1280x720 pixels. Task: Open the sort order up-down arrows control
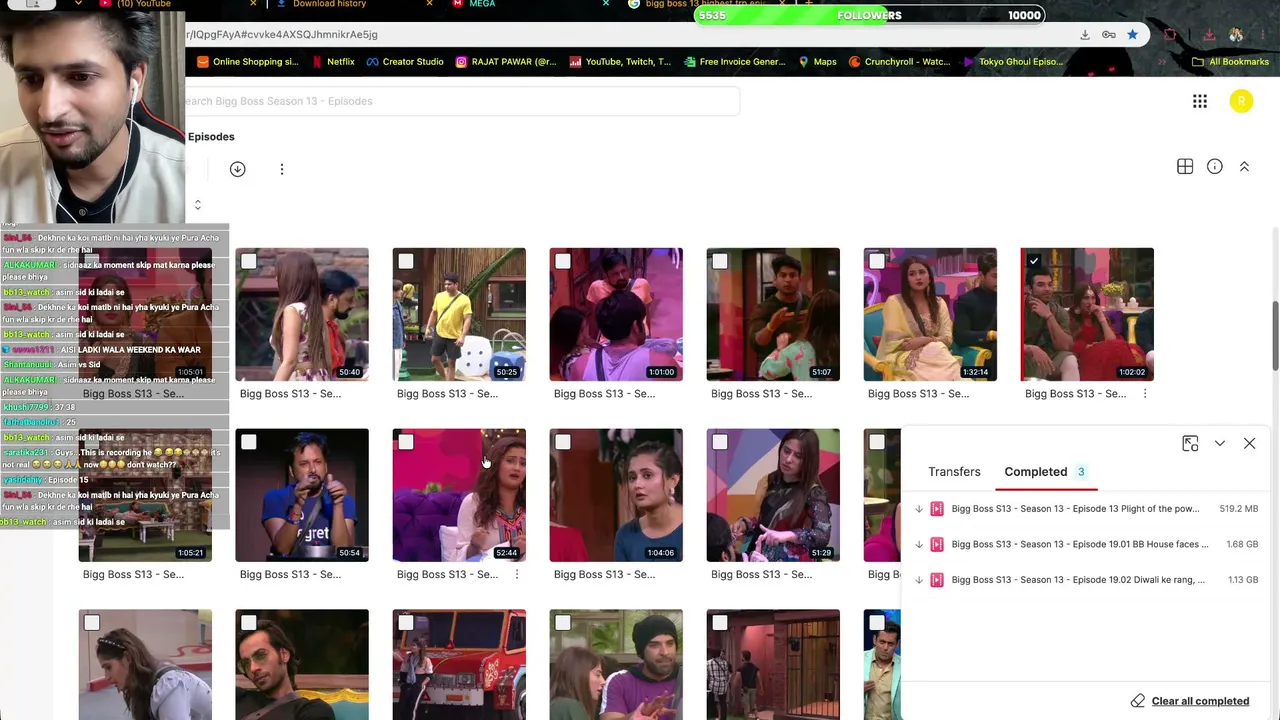(198, 205)
